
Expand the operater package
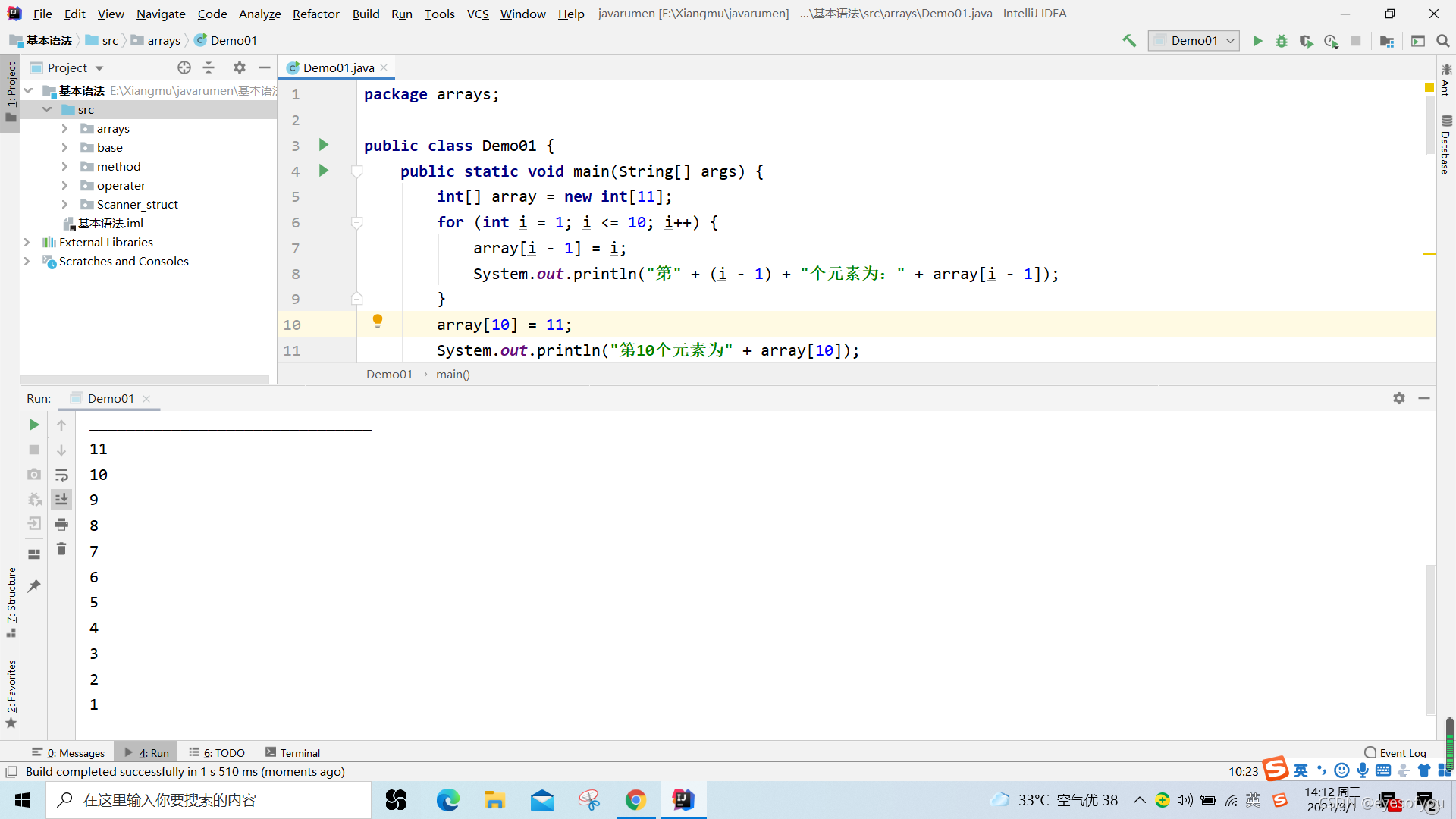point(65,185)
